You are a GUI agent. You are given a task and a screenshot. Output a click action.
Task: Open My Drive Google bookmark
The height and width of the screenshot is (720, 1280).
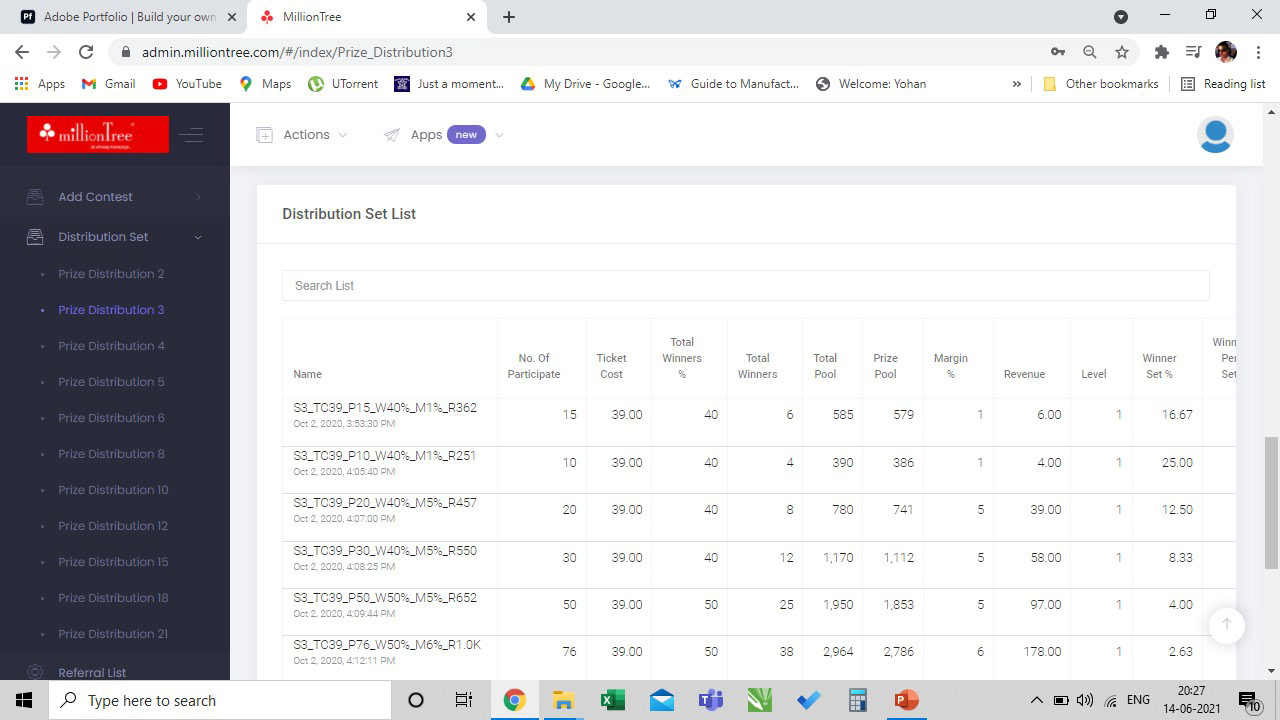coord(586,84)
